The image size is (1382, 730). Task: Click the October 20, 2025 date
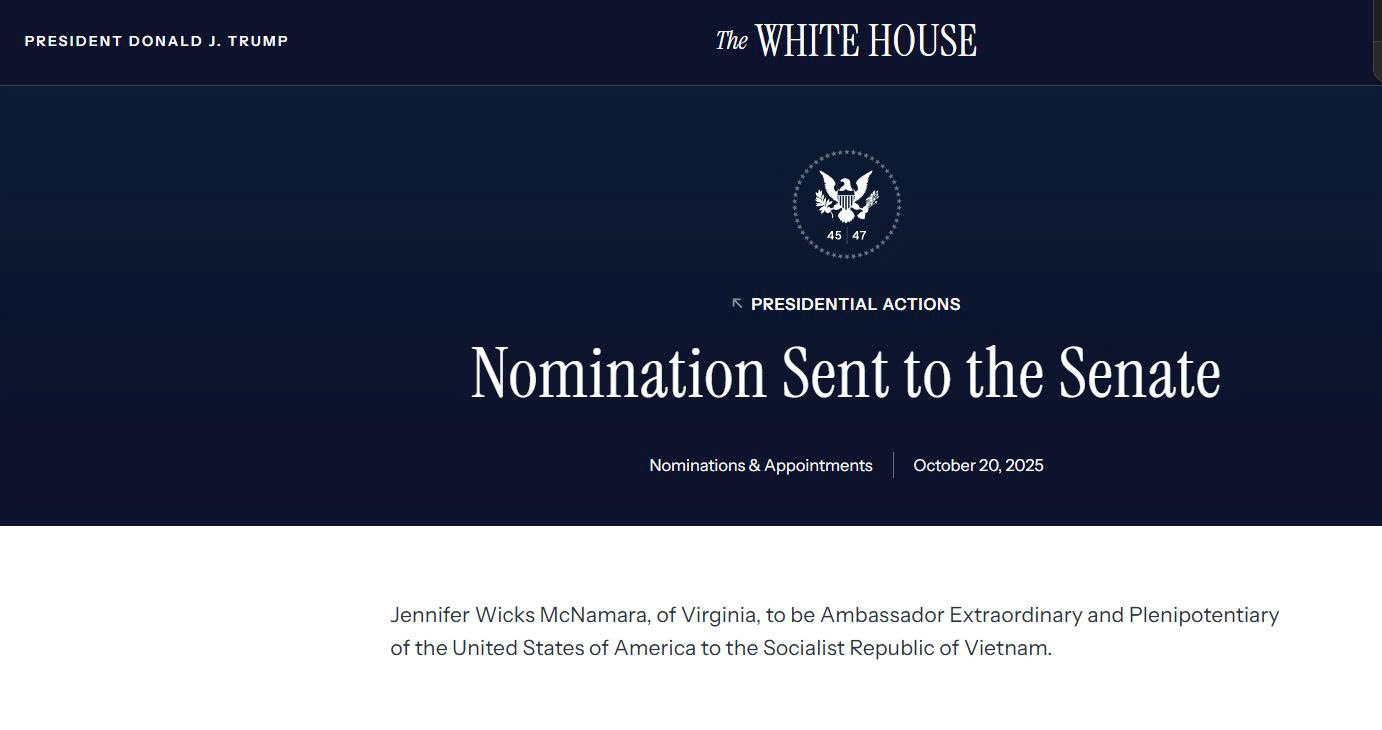click(x=978, y=465)
